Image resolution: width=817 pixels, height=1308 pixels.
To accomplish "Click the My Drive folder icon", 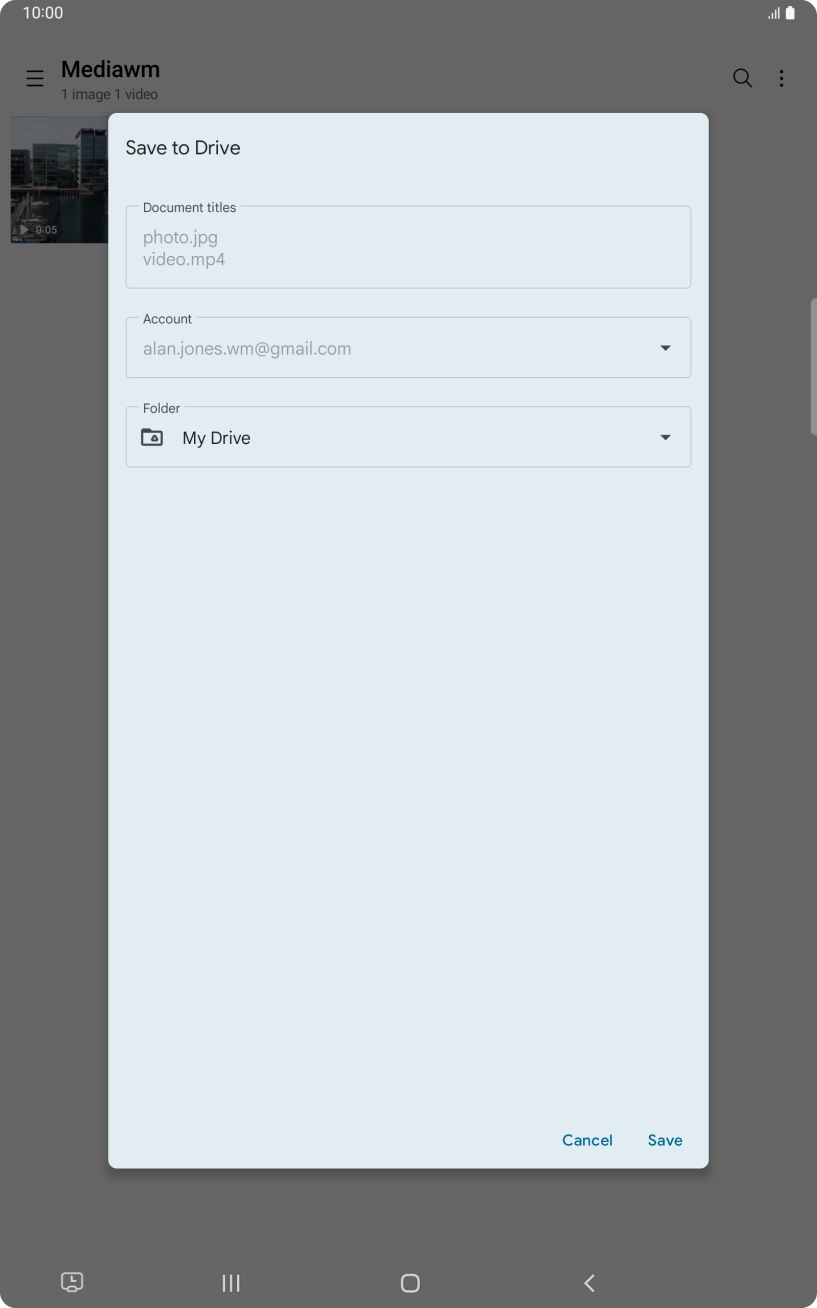I will 152,437.
